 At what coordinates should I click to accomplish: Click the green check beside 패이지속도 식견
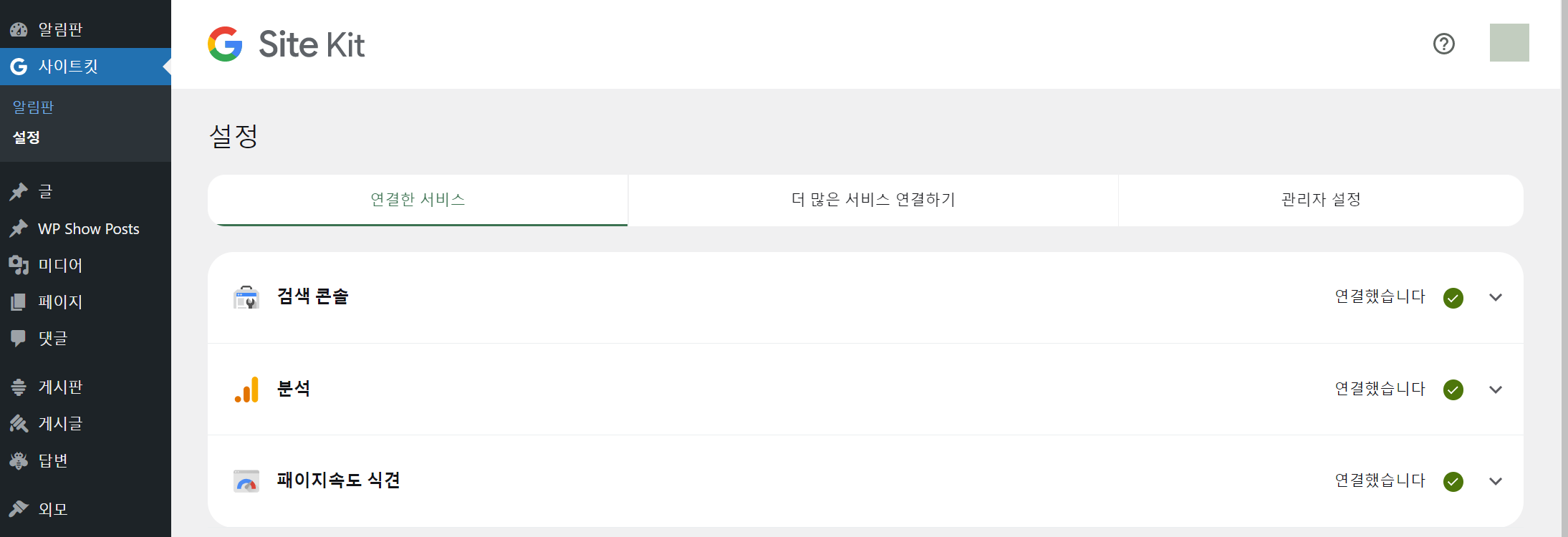click(x=1453, y=481)
